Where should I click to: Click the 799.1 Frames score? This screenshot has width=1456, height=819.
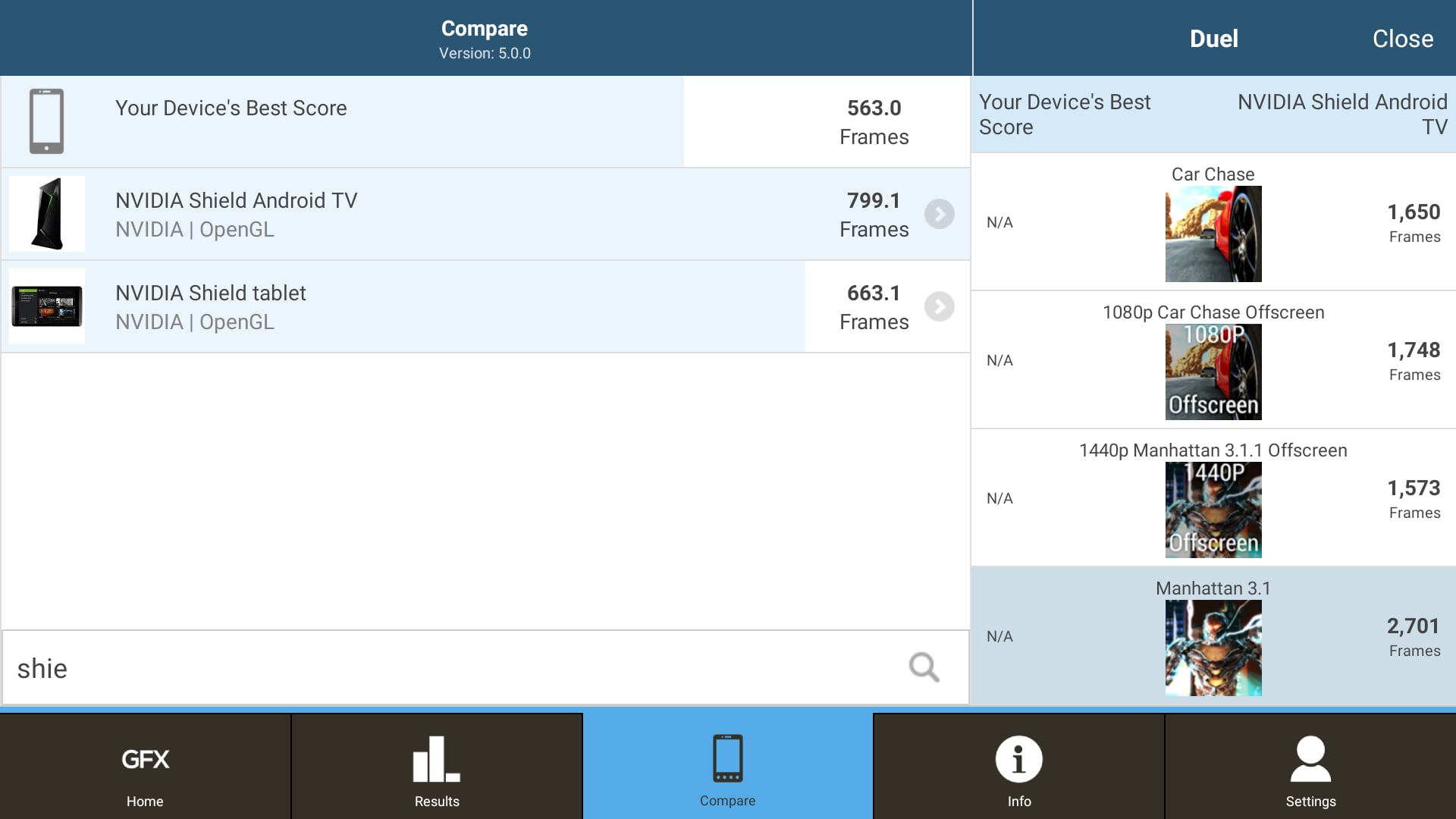(x=874, y=215)
